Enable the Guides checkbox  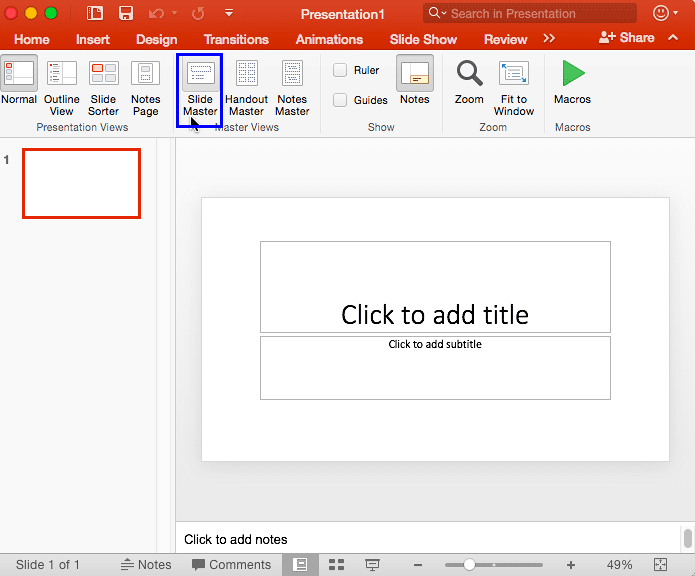[x=340, y=100]
